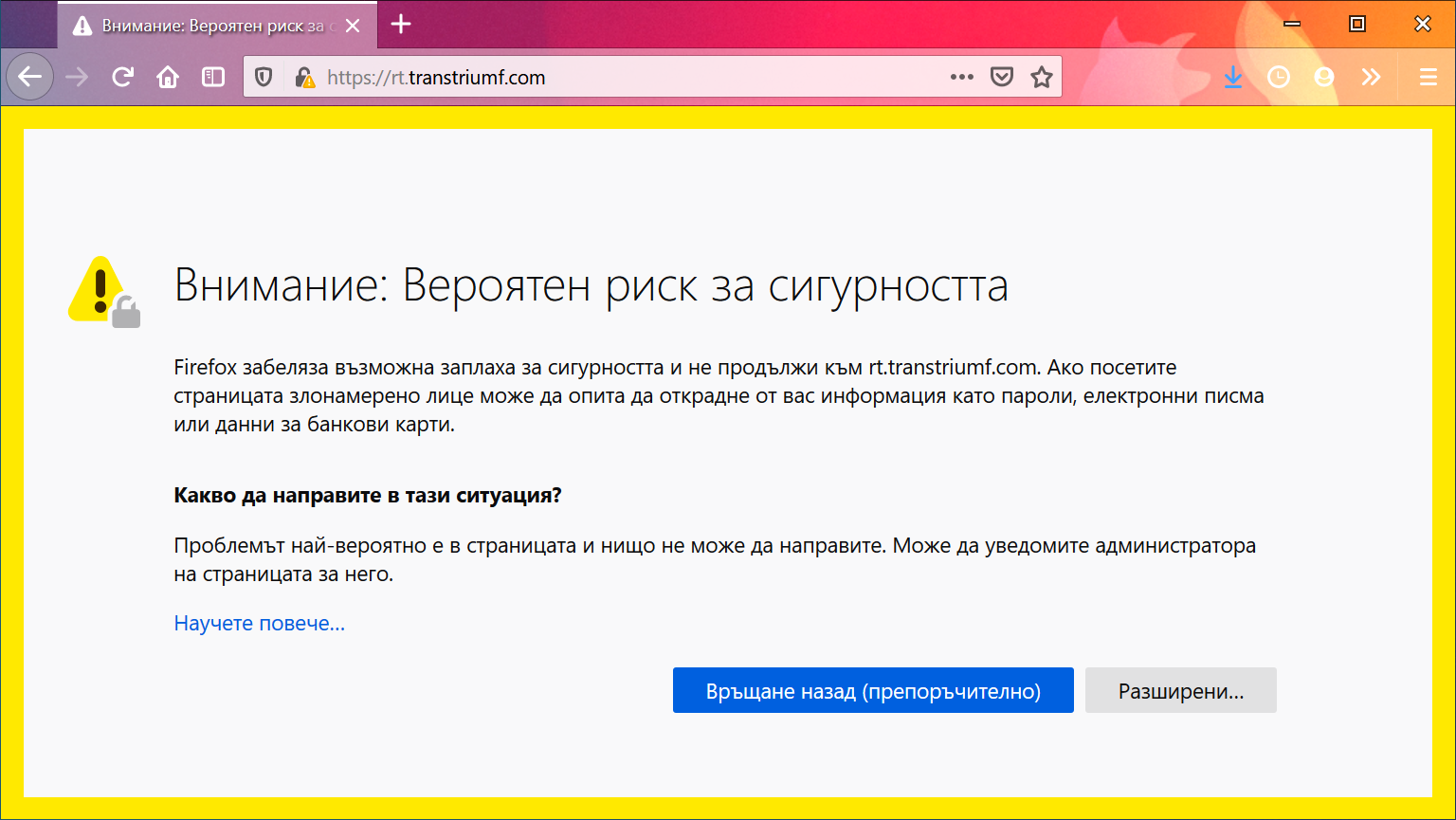Open the Firefox home page
1456x820 pixels.
168,77
